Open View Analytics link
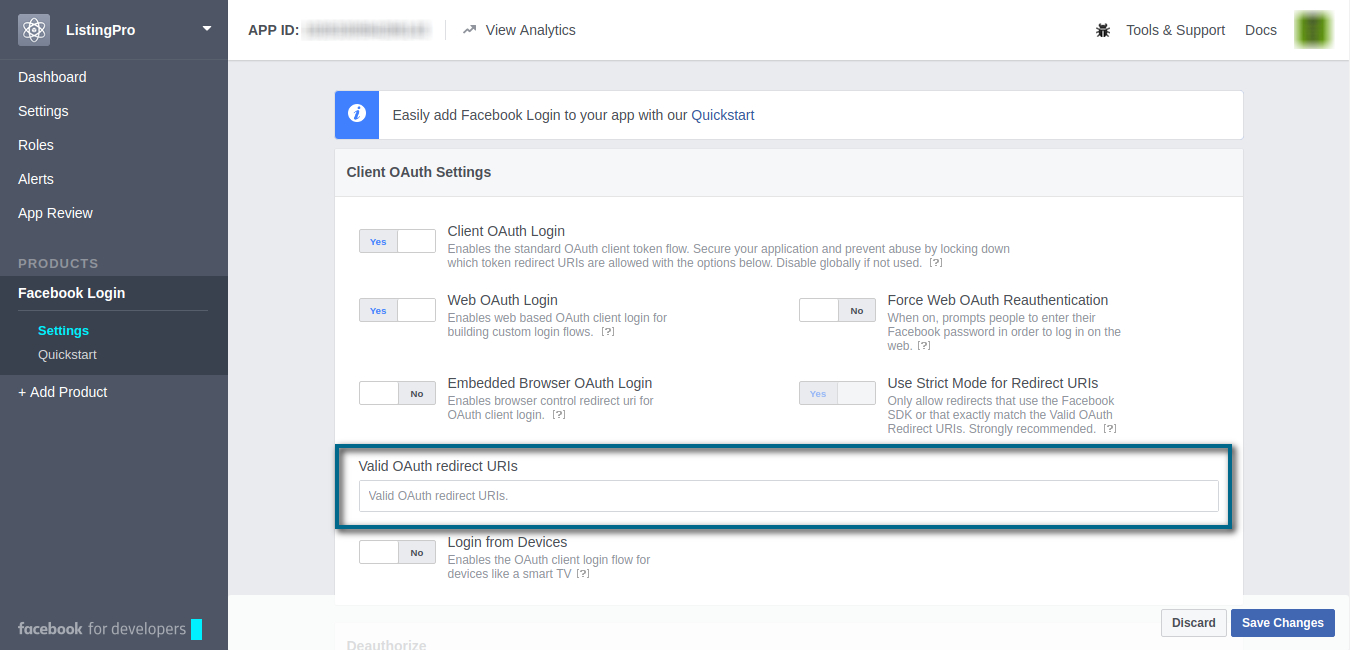The image size is (1350, 650). tap(530, 30)
